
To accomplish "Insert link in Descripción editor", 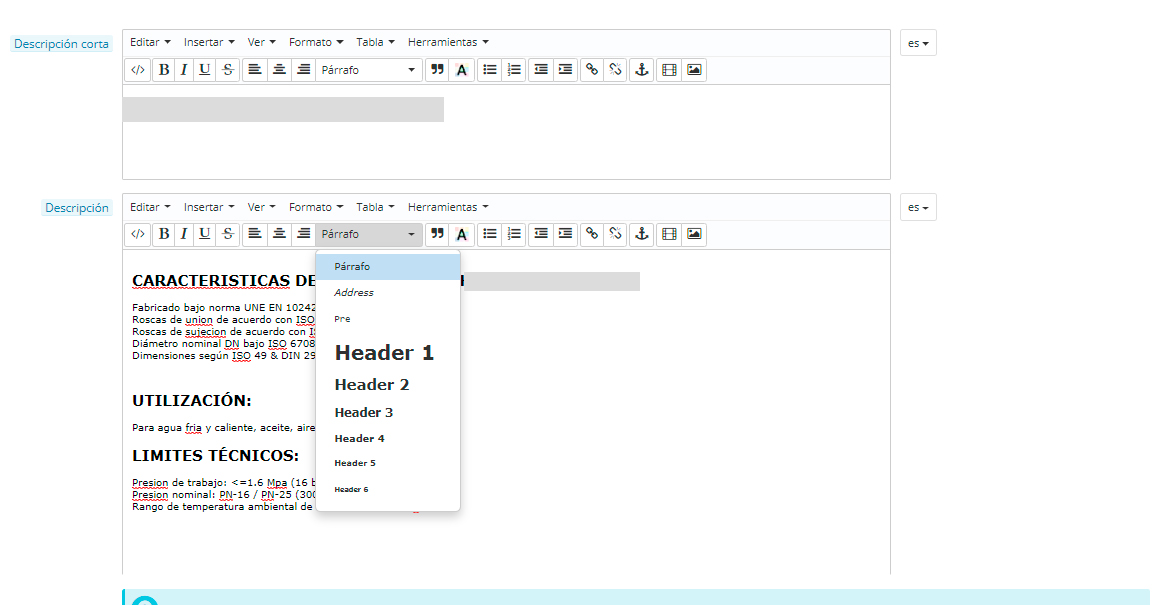I will [592, 234].
